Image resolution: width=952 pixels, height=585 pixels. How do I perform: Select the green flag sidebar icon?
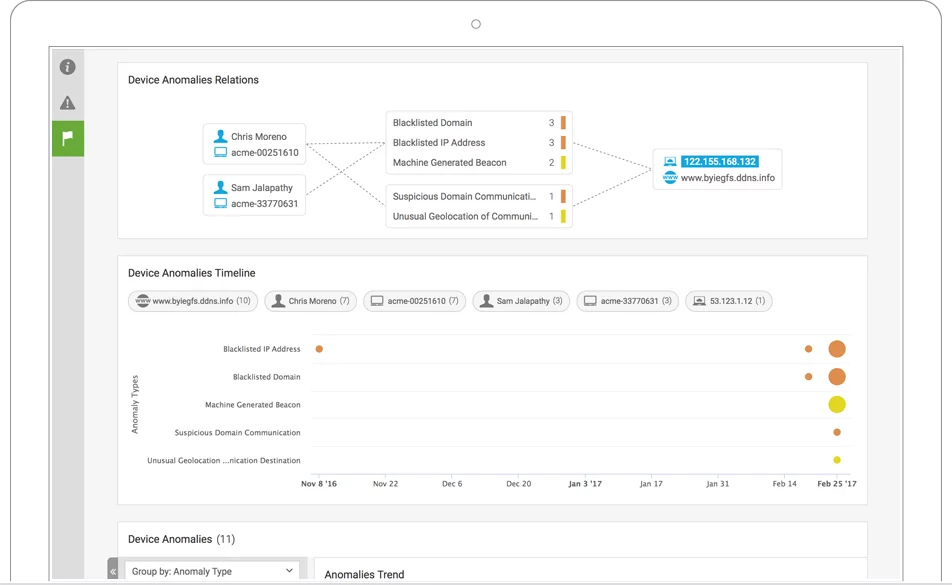tap(67, 139)
